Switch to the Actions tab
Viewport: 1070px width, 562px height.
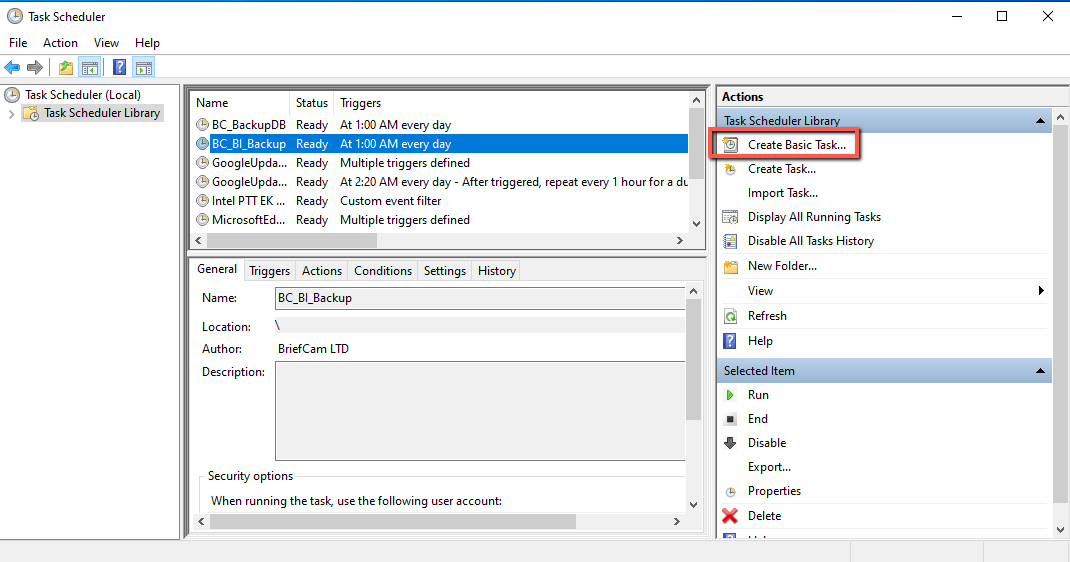tap(321, 271)
